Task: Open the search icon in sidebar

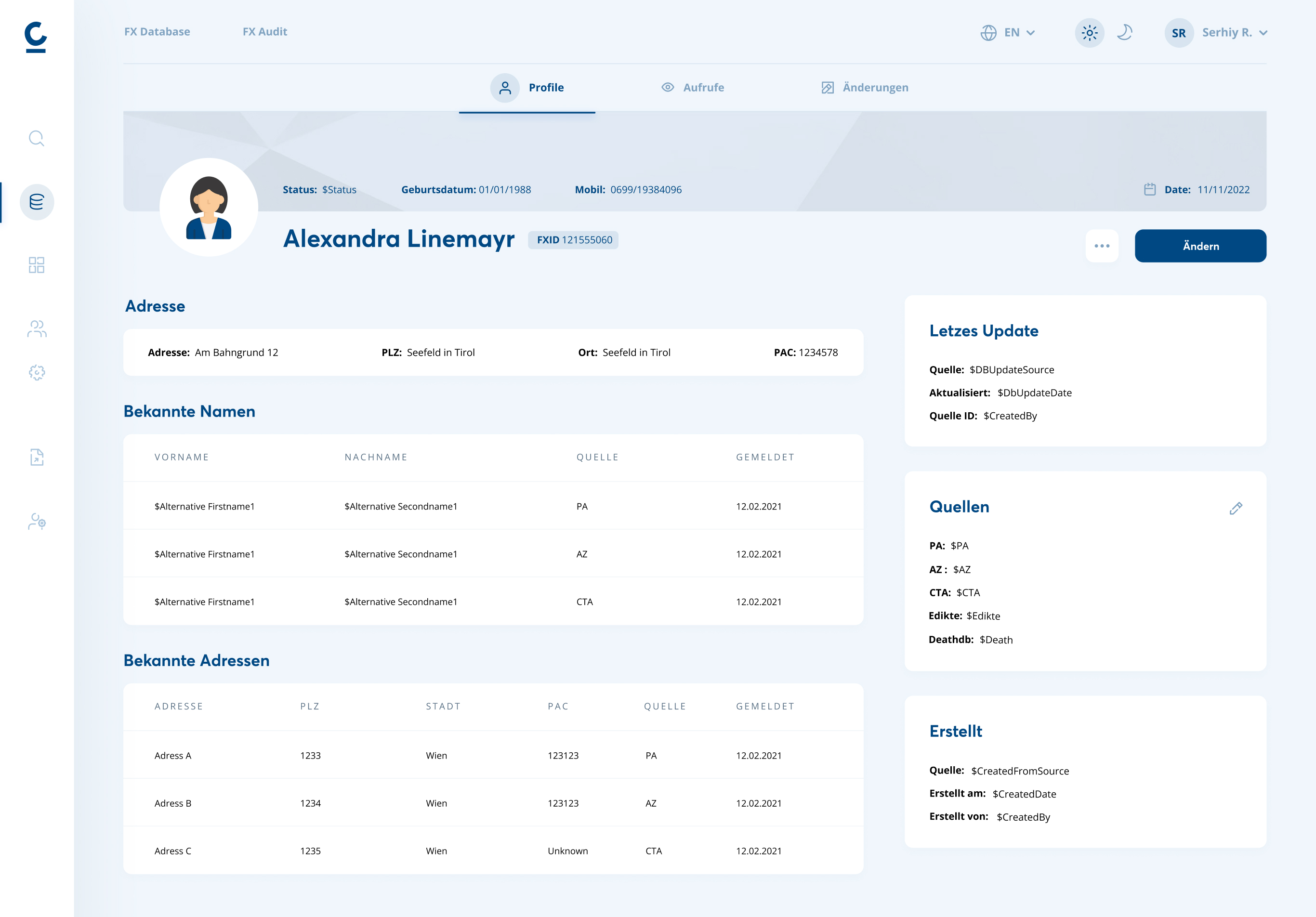Action: point(37,138)
